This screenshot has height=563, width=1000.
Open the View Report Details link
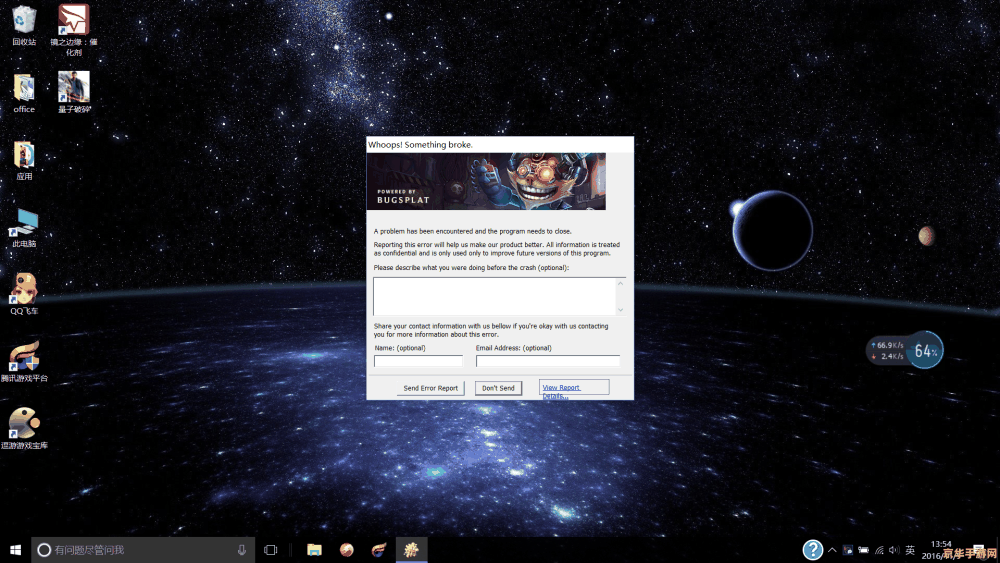click(561, 388)
